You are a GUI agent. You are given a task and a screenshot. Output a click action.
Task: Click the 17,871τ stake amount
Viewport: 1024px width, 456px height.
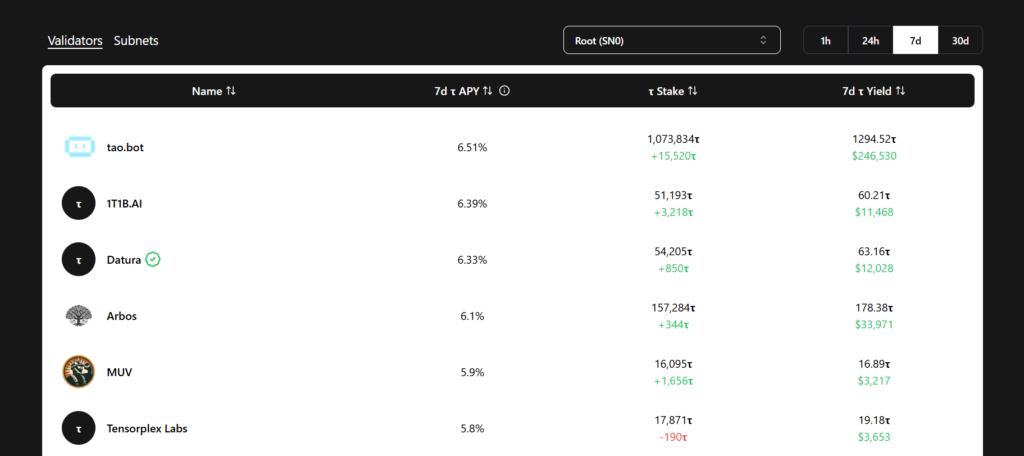coord(673,419)
